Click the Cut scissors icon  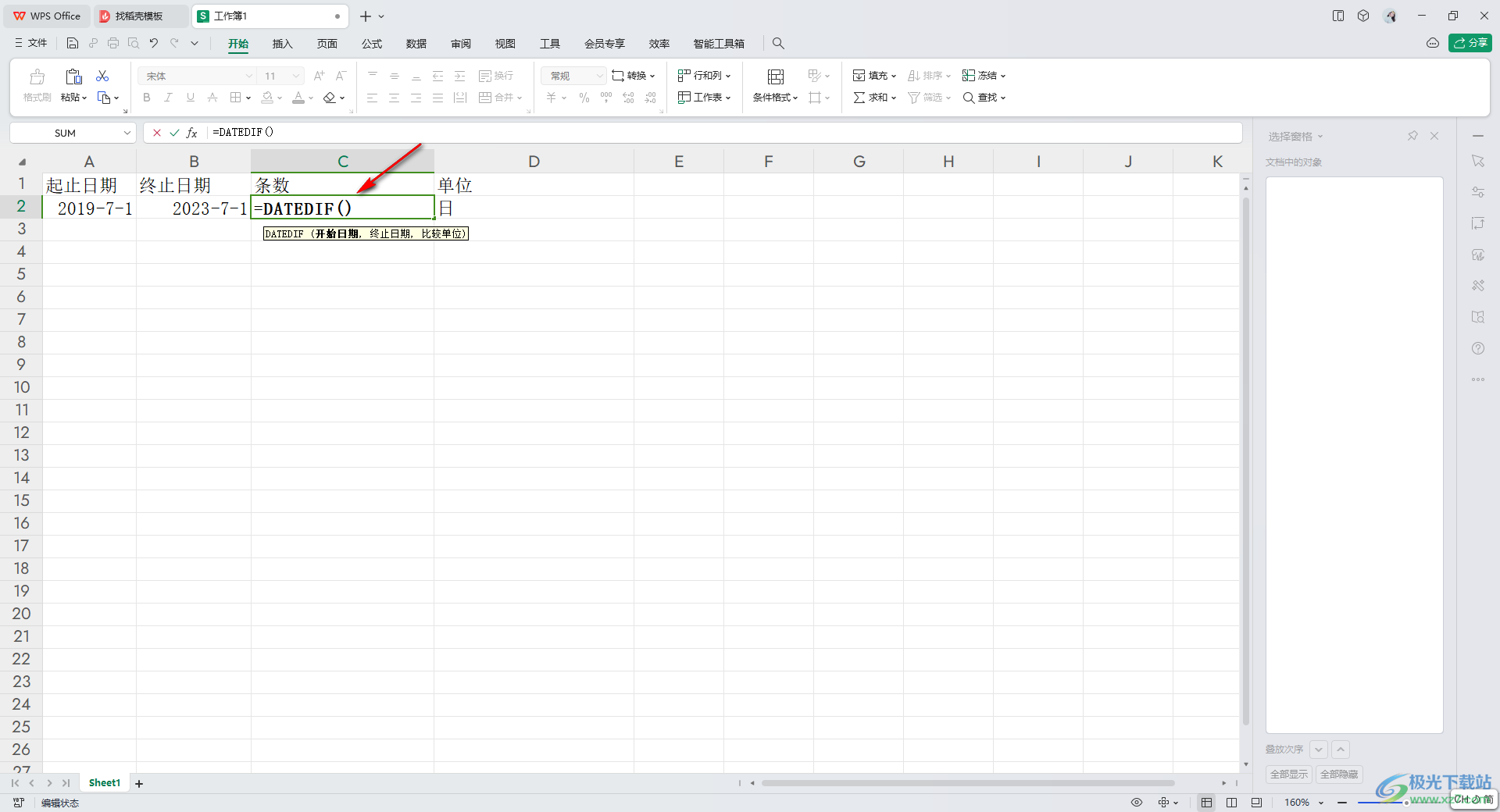click(x=102, y=76)
